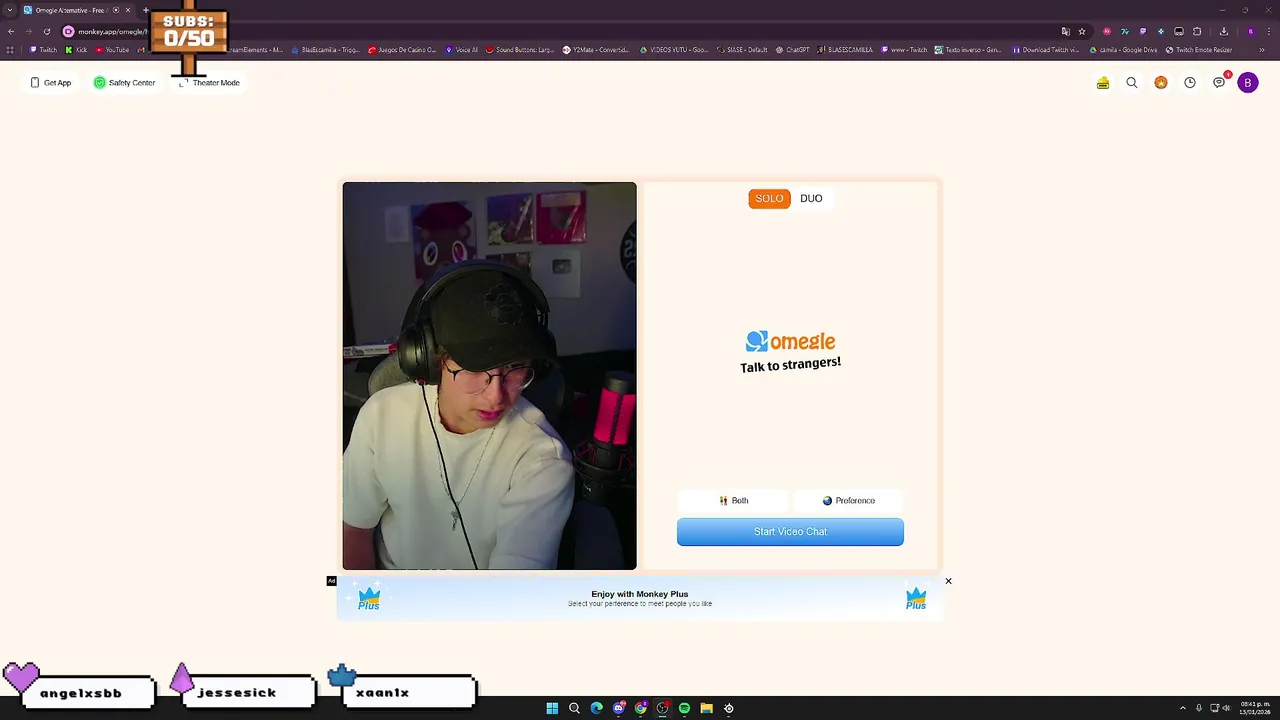Open the Voice AI bookmark

coord(462,50)
